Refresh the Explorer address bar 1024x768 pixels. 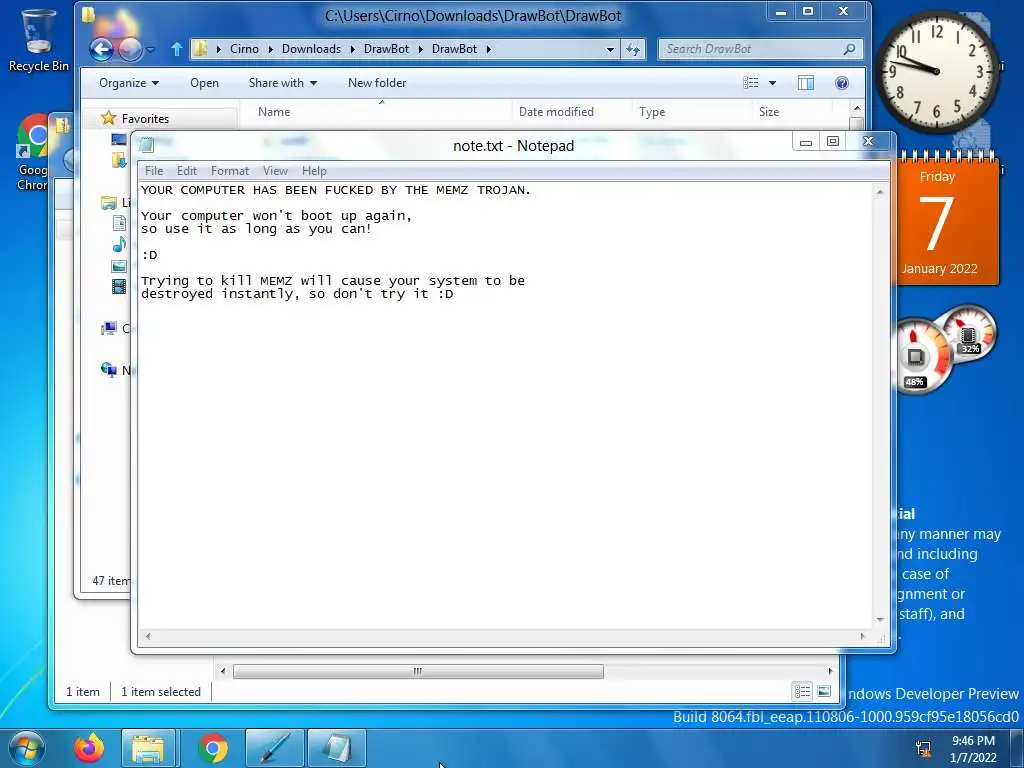point(633,49)
